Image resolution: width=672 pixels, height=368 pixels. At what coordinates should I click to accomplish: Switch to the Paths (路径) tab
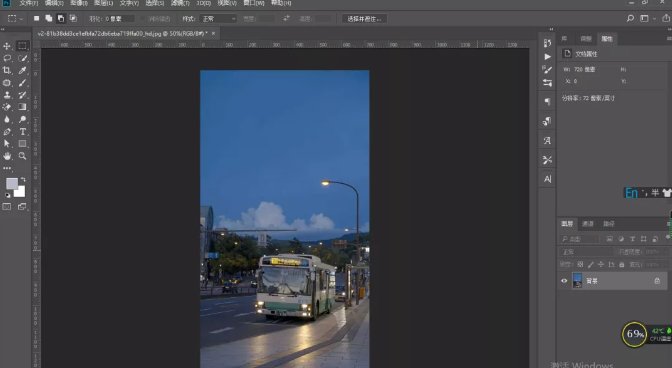coord(609,224)
